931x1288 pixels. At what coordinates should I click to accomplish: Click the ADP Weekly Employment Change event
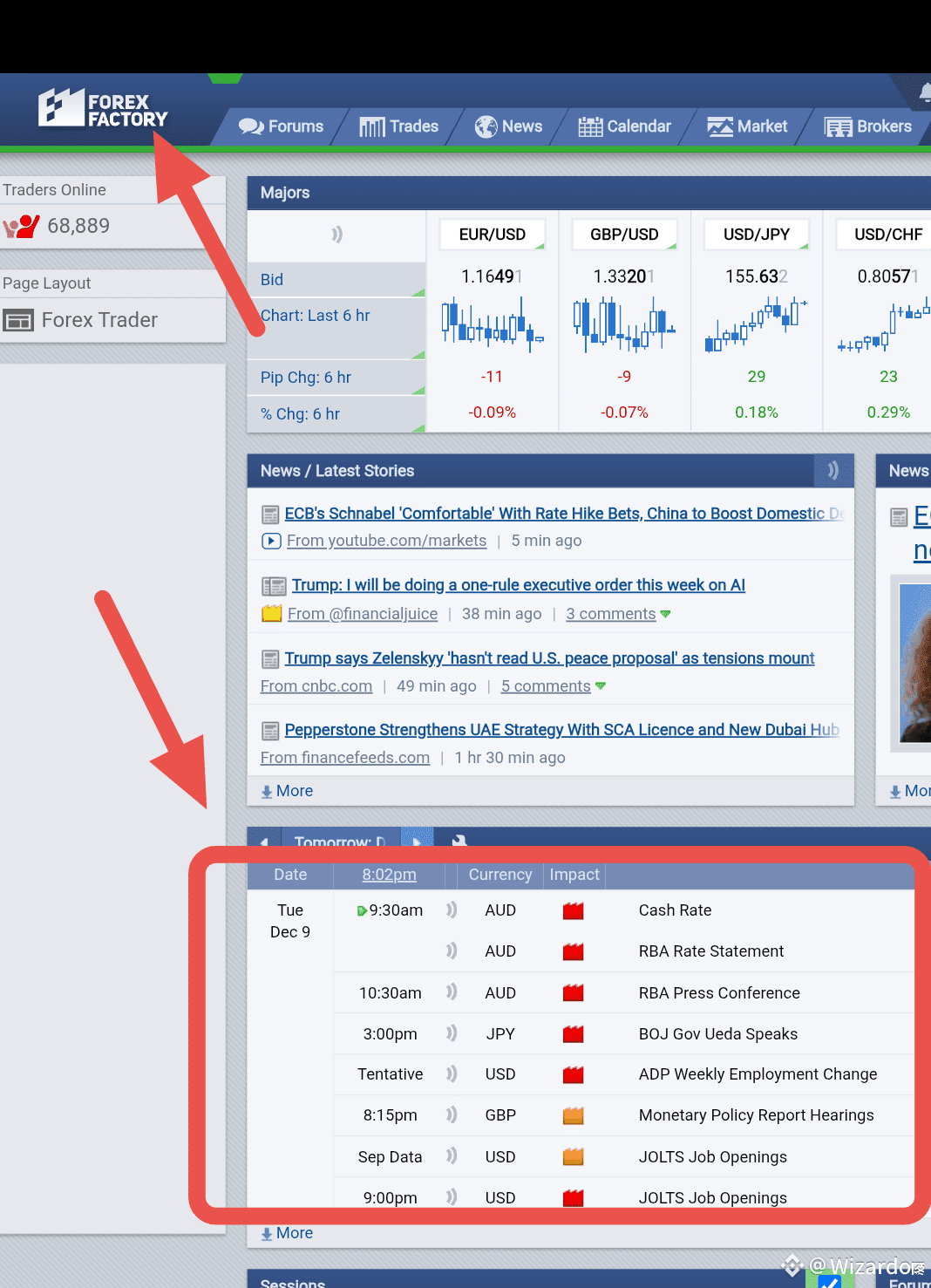pos(758,1074)
